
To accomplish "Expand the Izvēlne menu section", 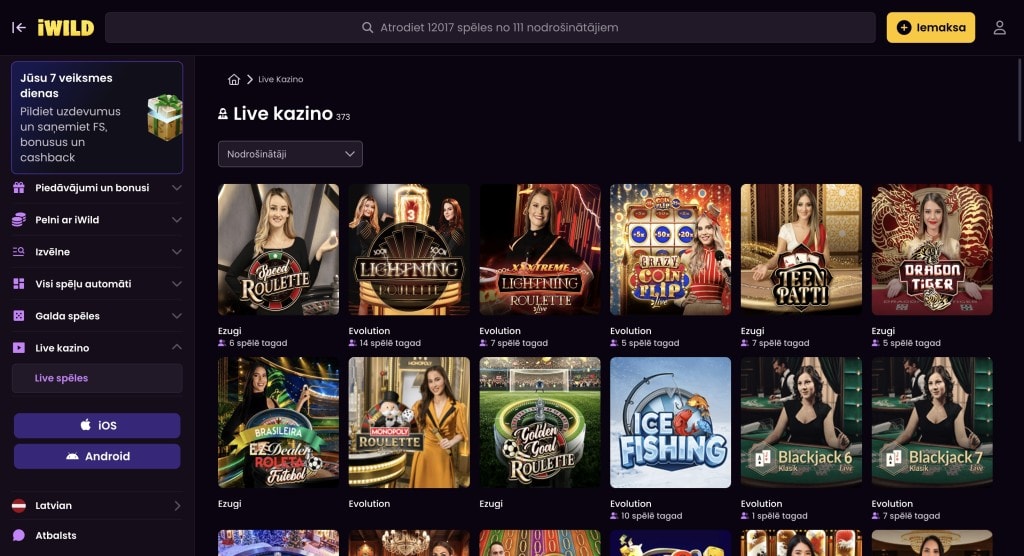I will coord(97,252).
